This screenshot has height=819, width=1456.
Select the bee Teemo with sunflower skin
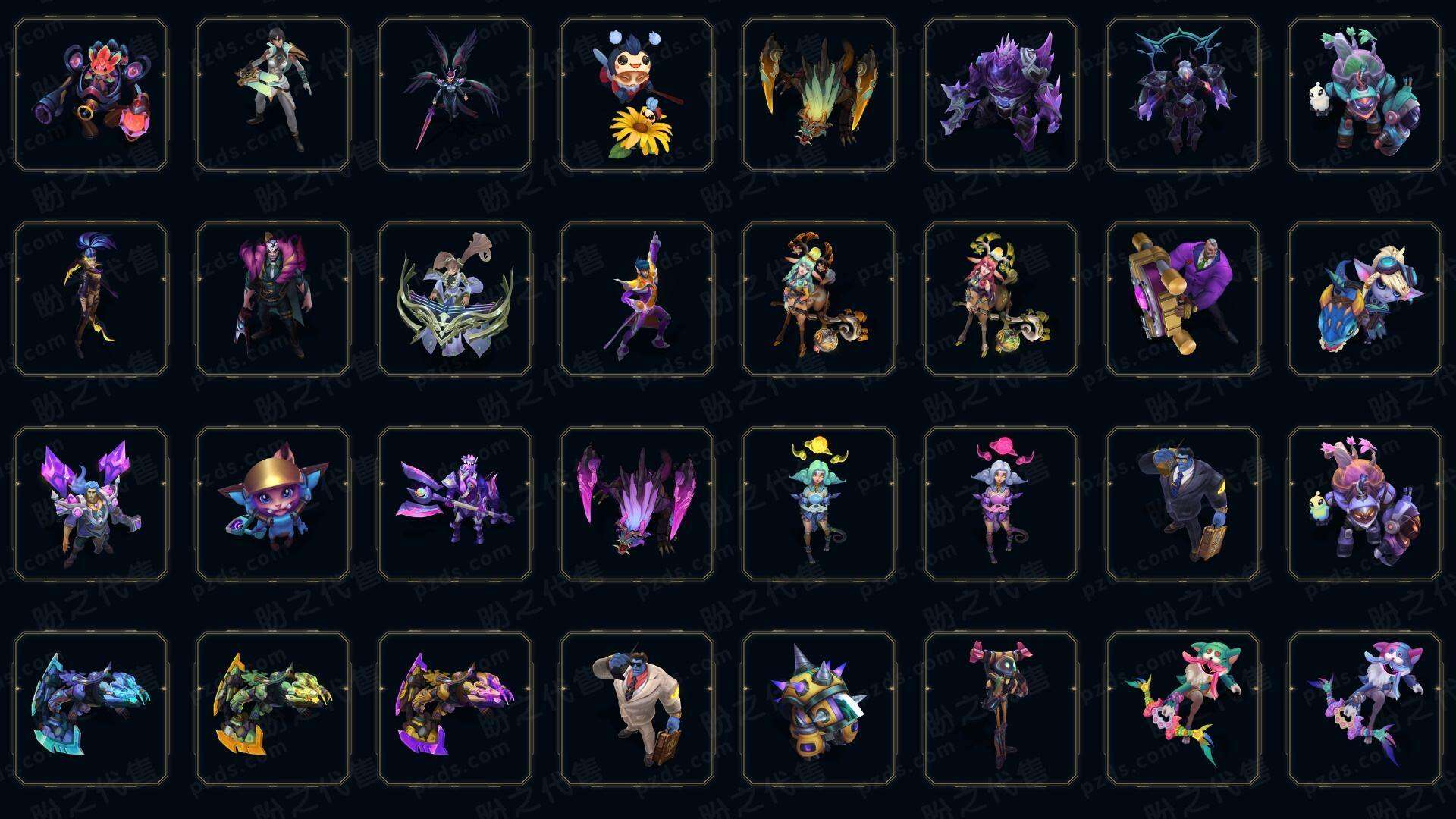pos(637,95)
